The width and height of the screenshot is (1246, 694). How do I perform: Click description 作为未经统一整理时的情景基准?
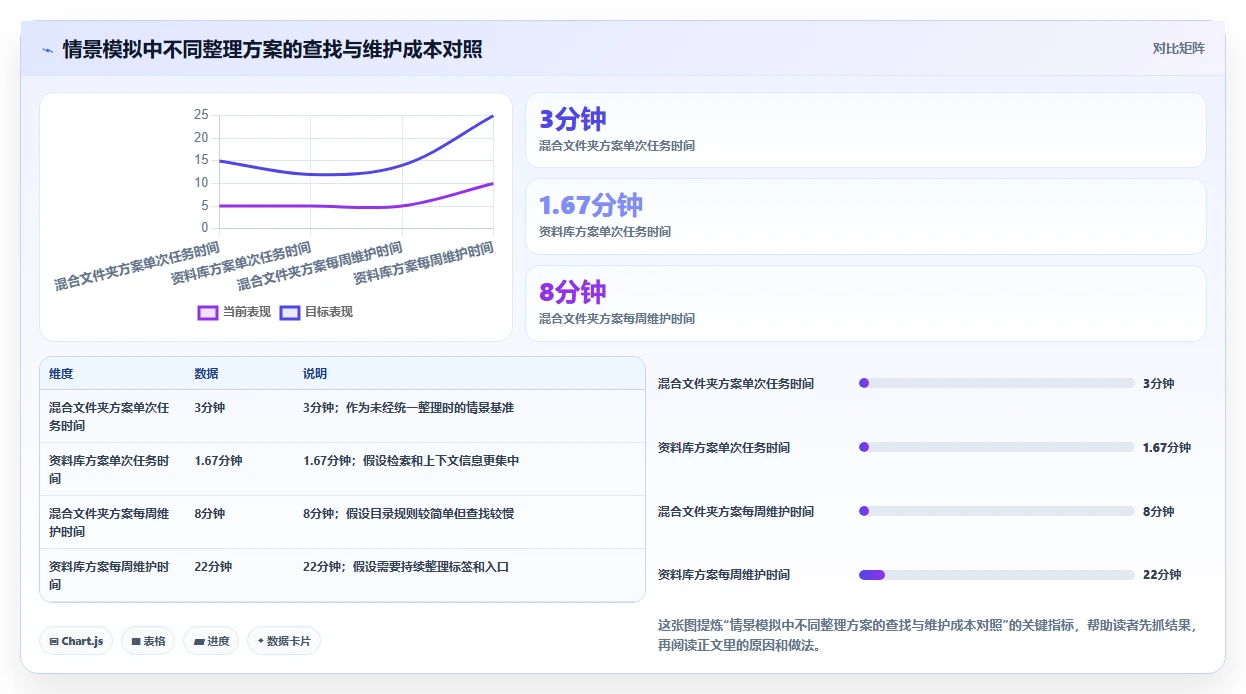coord(430,408)
